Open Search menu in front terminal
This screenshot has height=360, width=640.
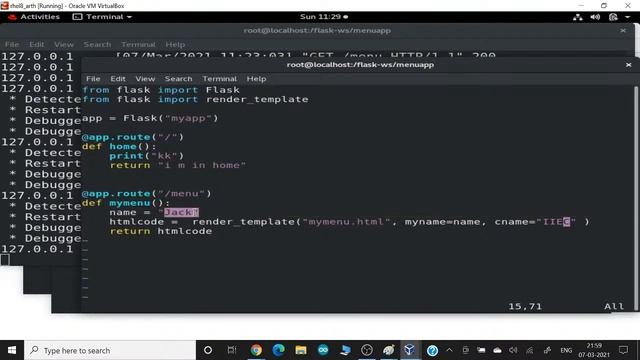[178, 79]
